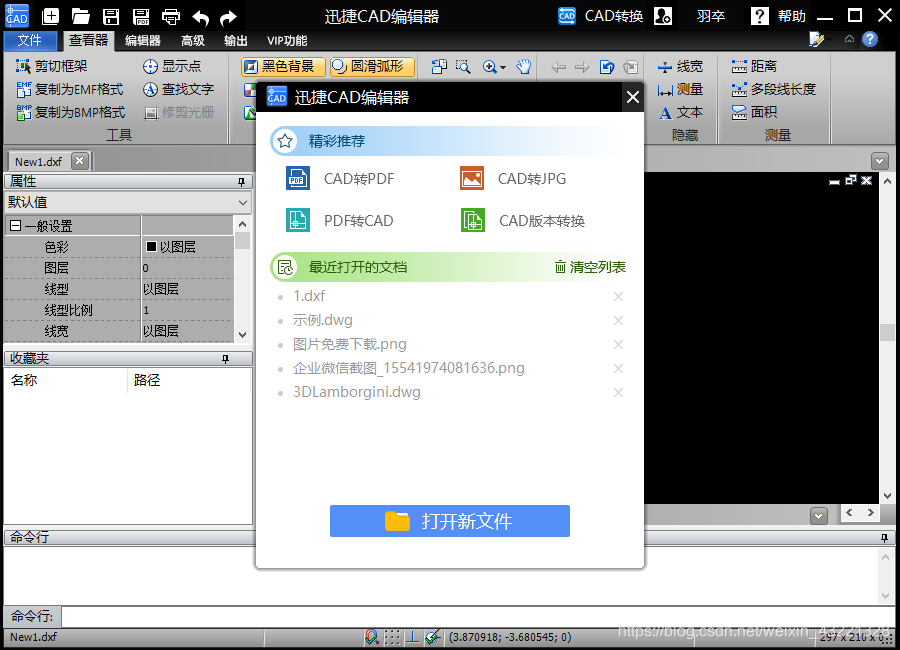Print the drawing using the printer icon
This screenshot has height=650, width=900.
(170, 16)
